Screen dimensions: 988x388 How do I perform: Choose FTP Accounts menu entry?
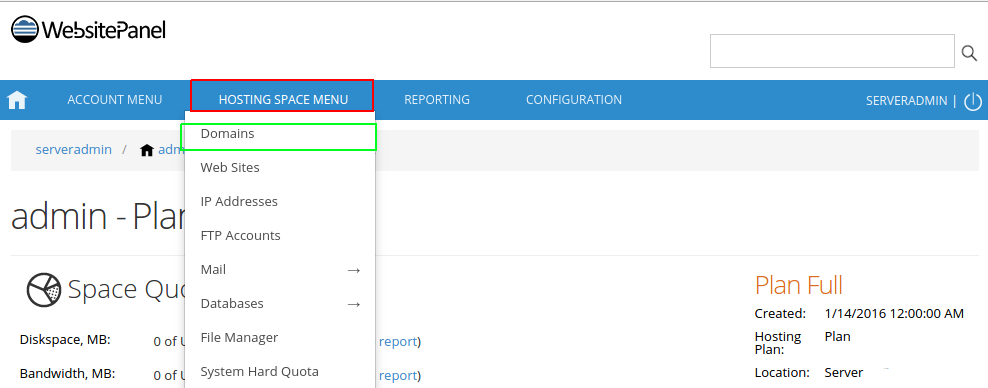pyautogui.click(x=280, y=236)
